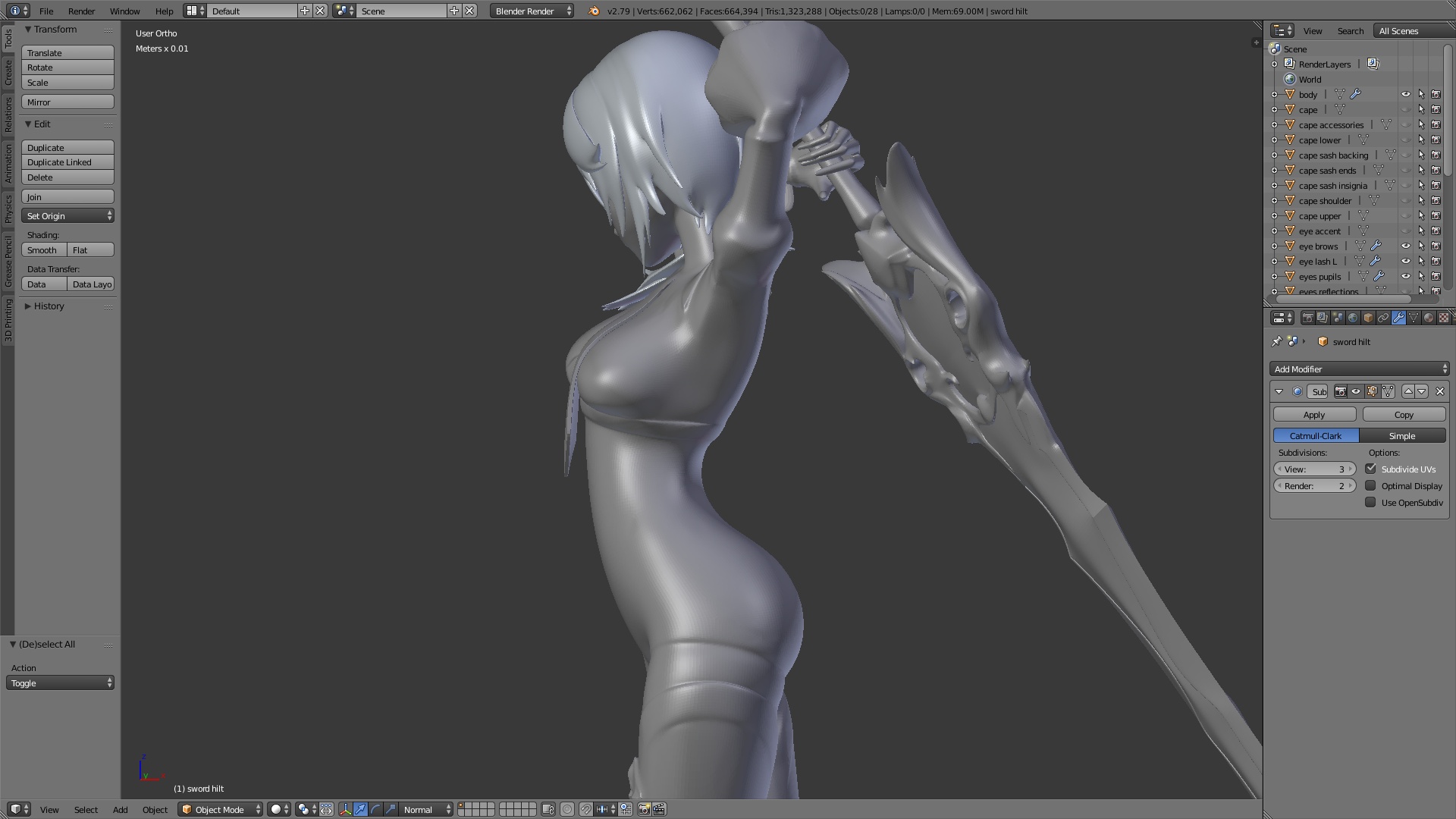Select the scale manipulator icon
This screenshot has width=1456, height=819.
click(x=391, y=809)
